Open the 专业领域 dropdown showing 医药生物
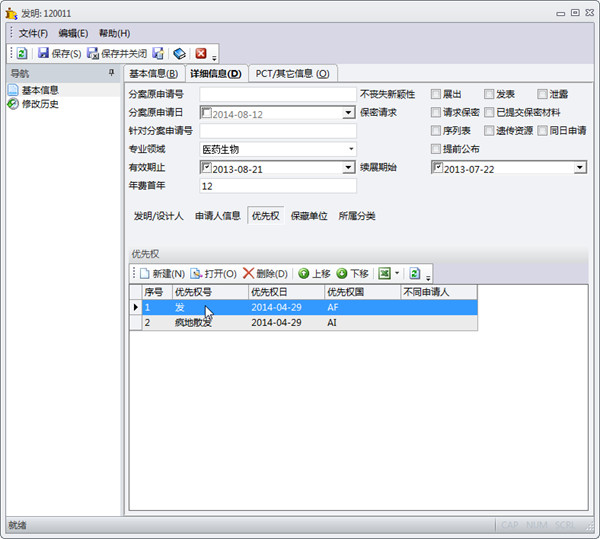 tap(351, 149)
